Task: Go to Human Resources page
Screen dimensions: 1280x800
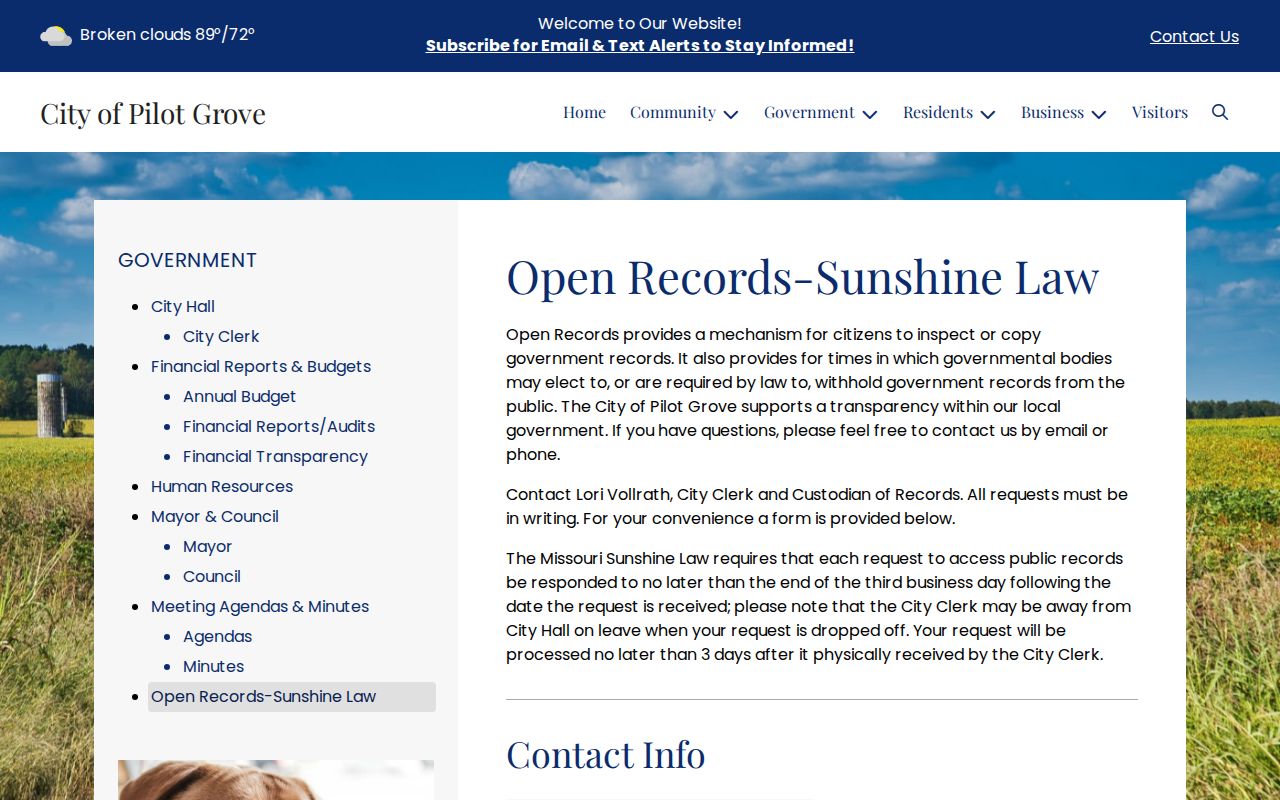Action: (x=222, y=486)
